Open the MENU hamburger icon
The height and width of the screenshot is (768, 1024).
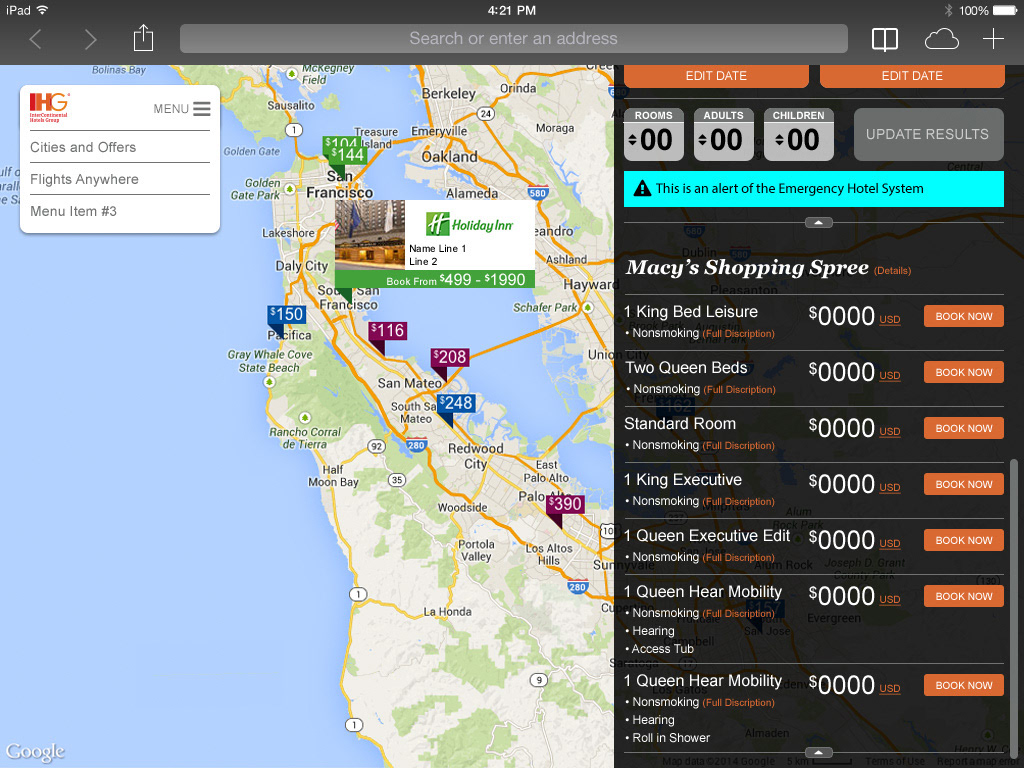pos(202,108)
